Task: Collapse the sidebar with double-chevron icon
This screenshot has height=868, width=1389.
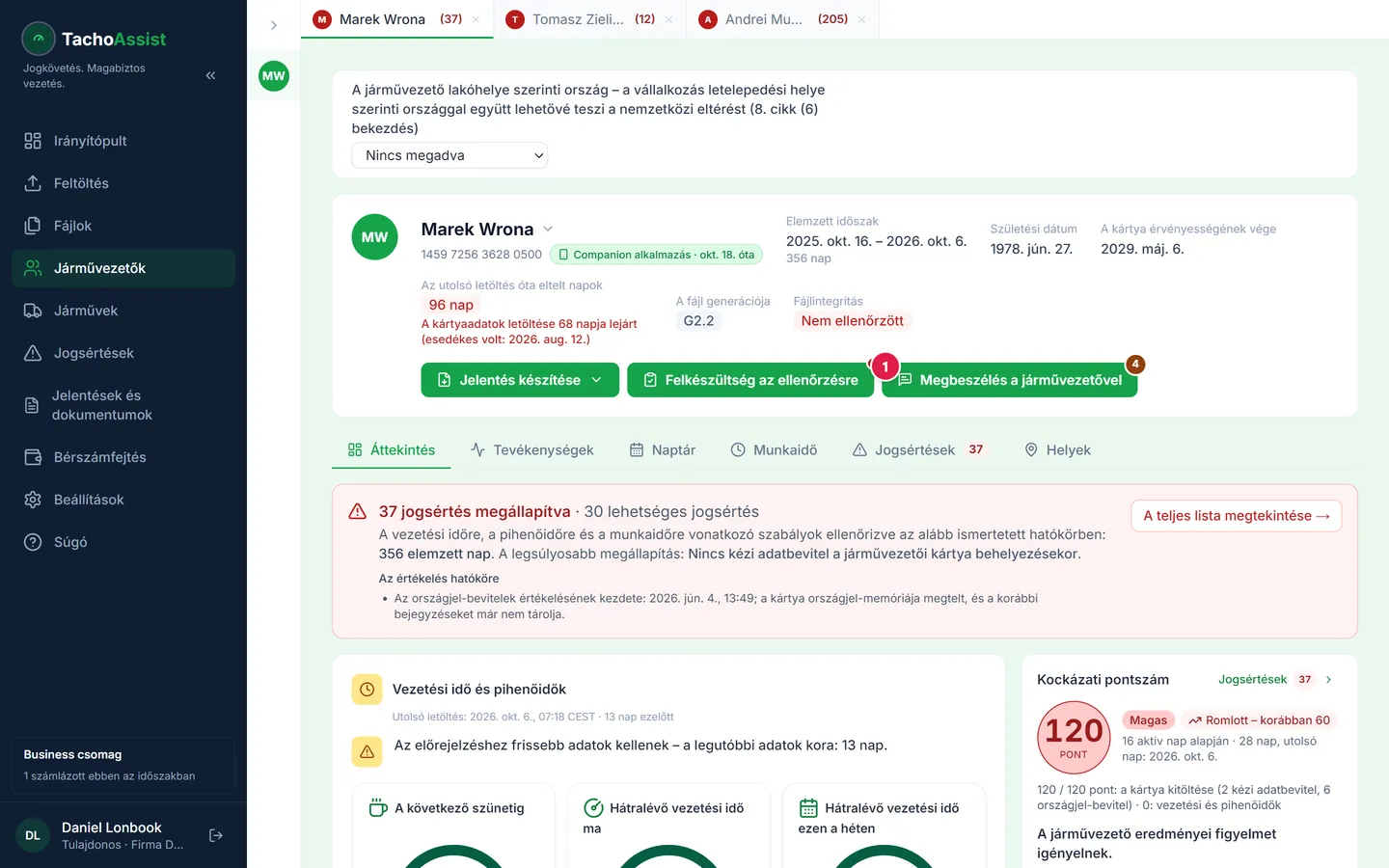Action: pyautogui.click(x=210, y=75)
